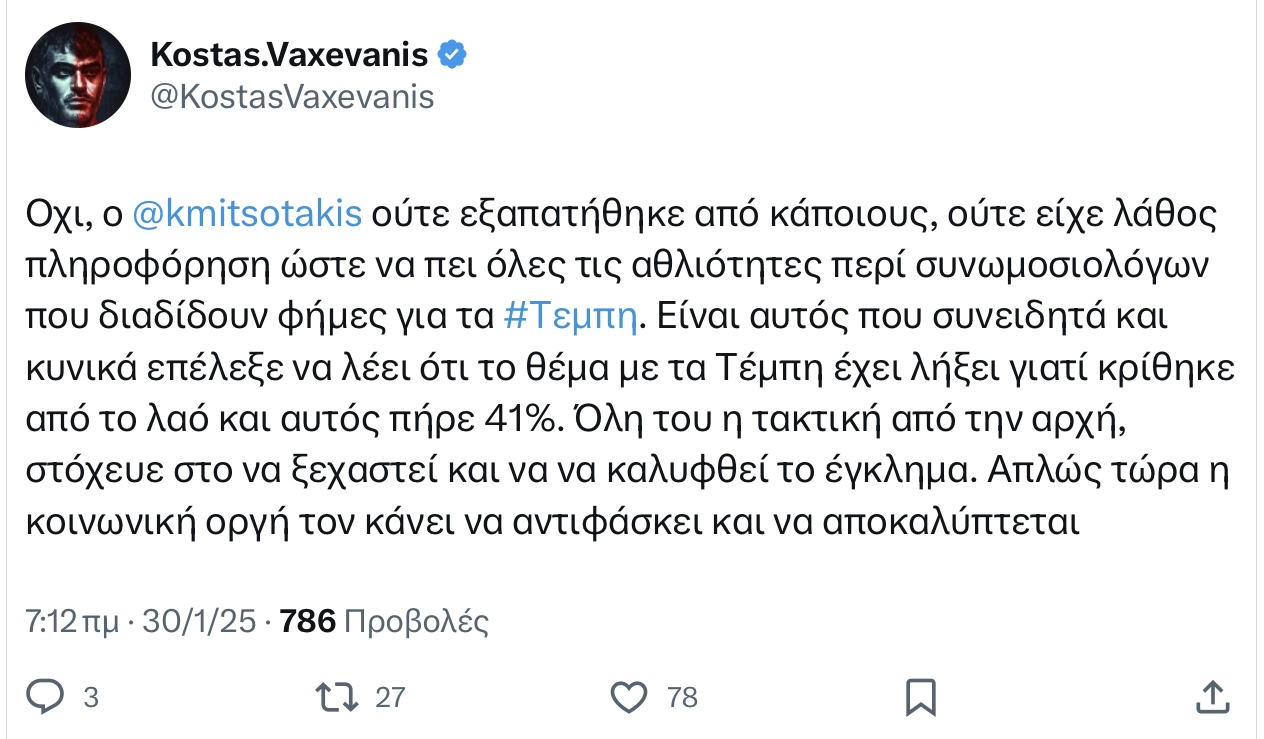1264x739 pixels.
Task: Open the Kostas.Vaxevanis profile avatar
Action: click(79, 75)
